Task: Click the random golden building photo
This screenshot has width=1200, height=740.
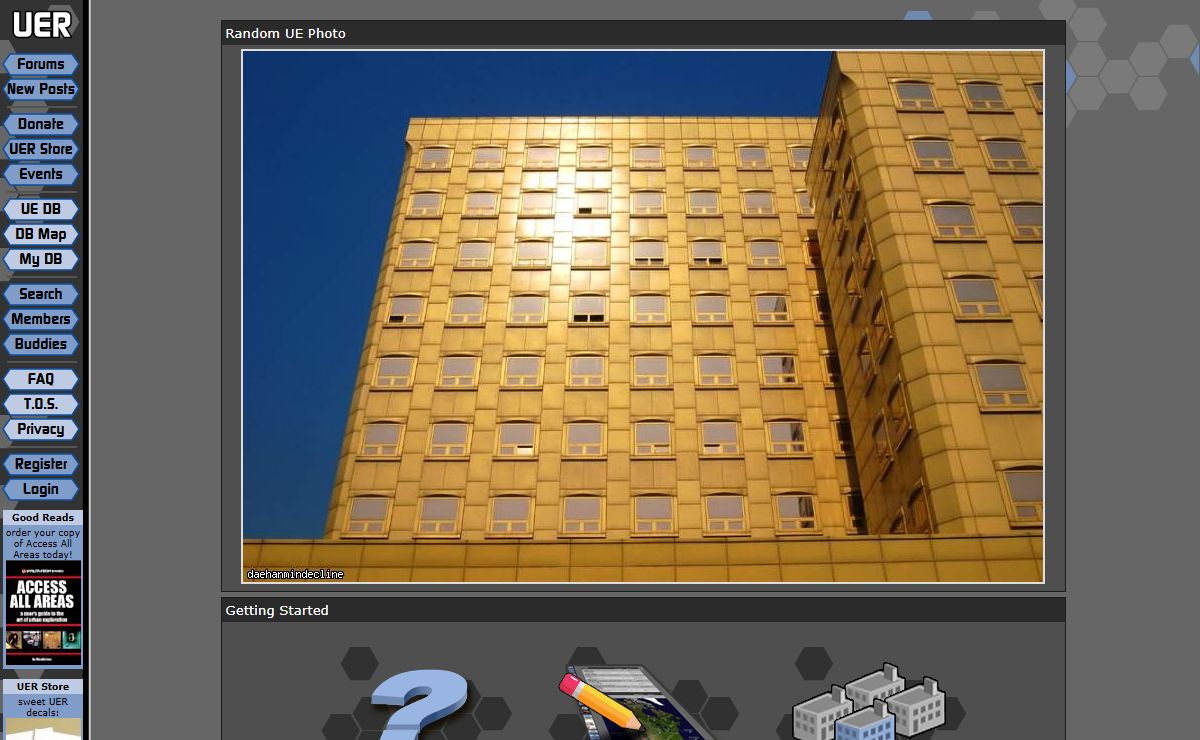Action: point(643,316)
